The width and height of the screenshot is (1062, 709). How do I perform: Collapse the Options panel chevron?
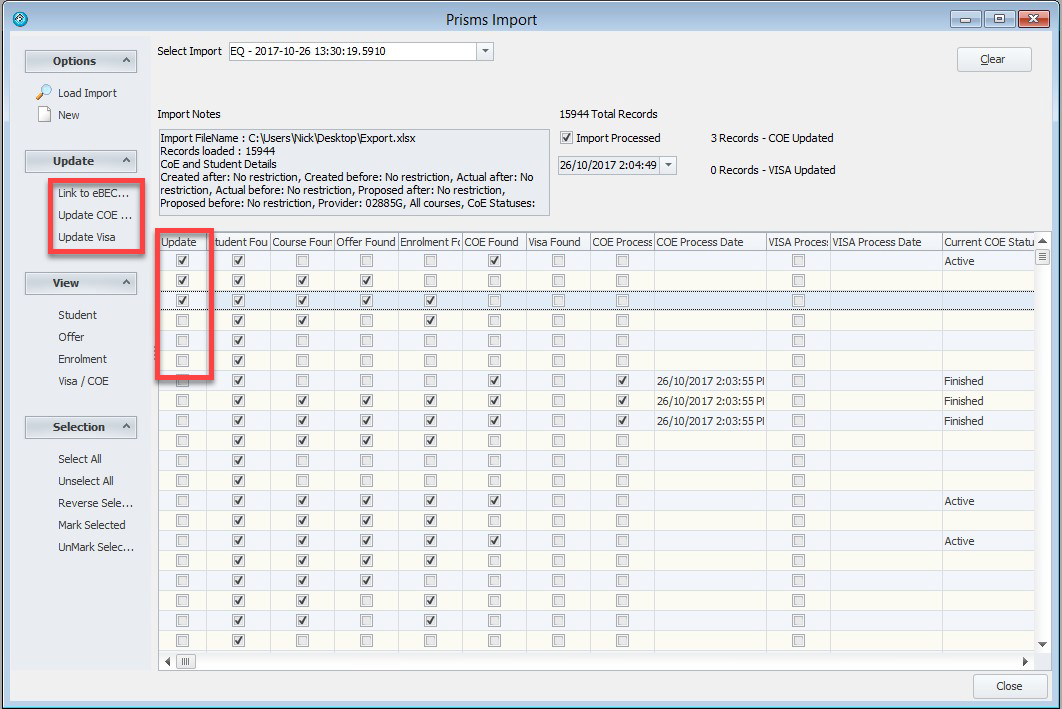tap(127, 61)
